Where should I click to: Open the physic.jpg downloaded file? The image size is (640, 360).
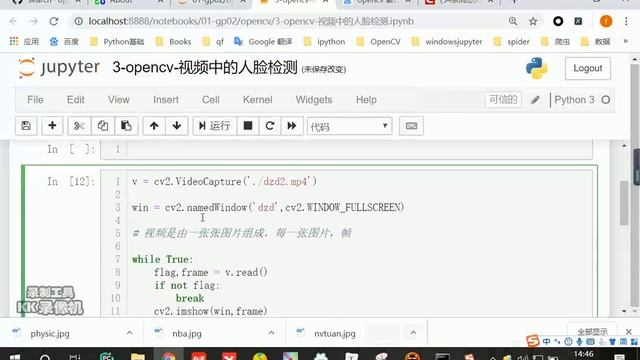coord(50,333)
